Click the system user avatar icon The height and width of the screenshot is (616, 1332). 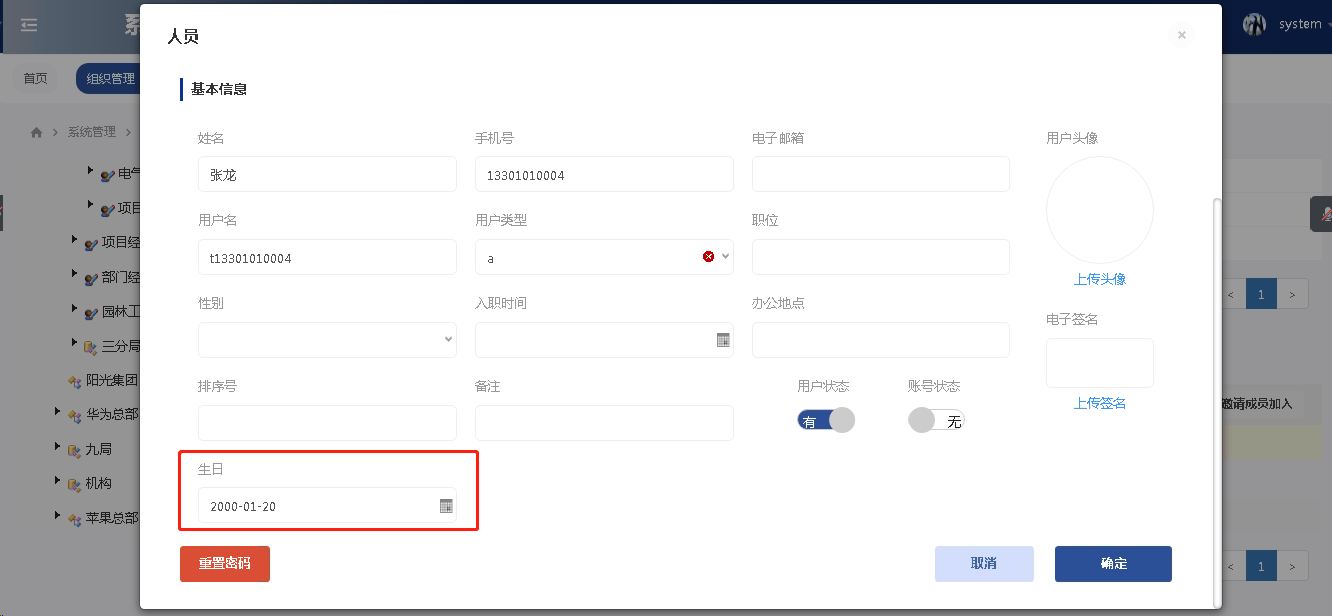(1254, 25)
